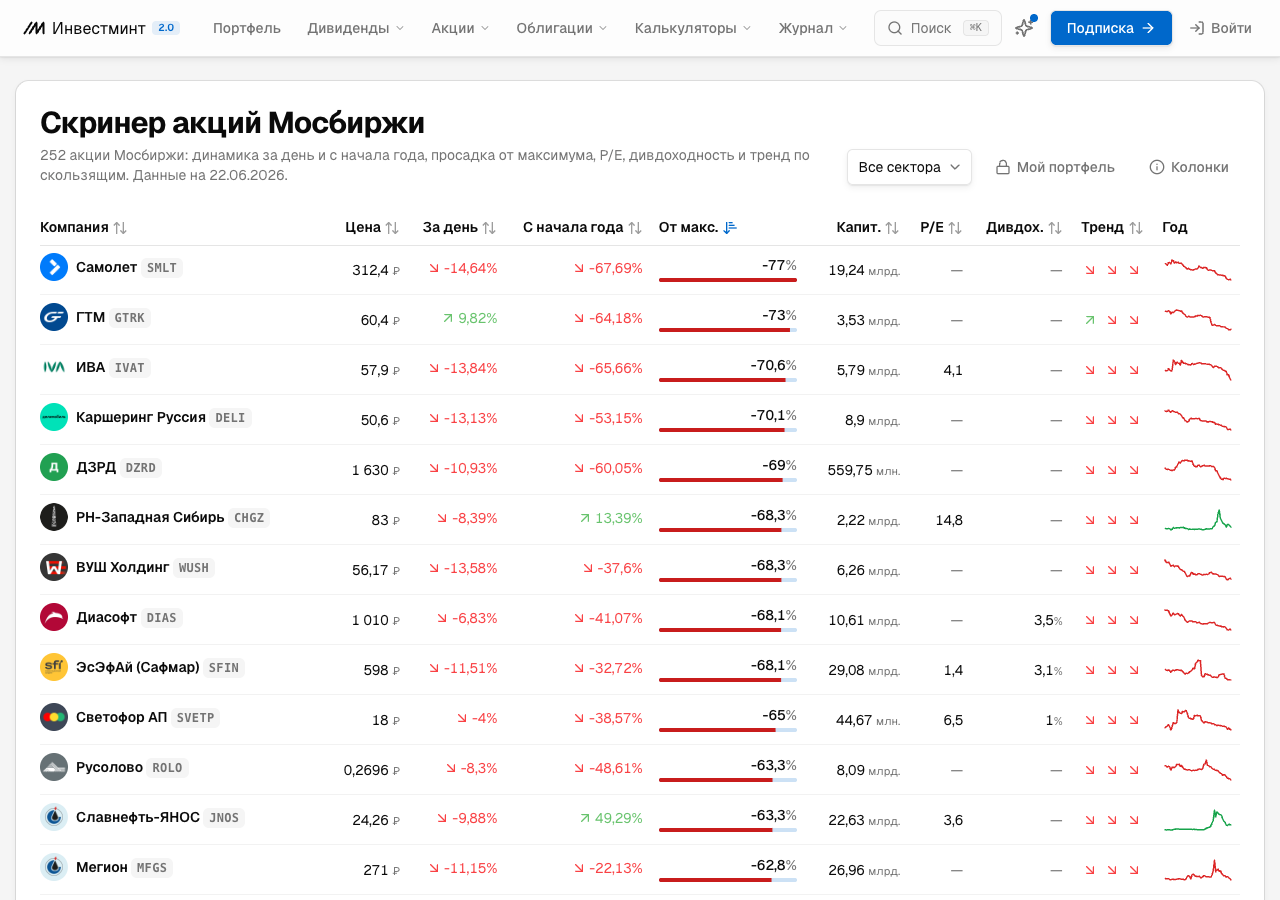The width and height of the screenshot is (1280, 900).
Task: Open the Диасофт company logo
Action: tap(54, 617)
